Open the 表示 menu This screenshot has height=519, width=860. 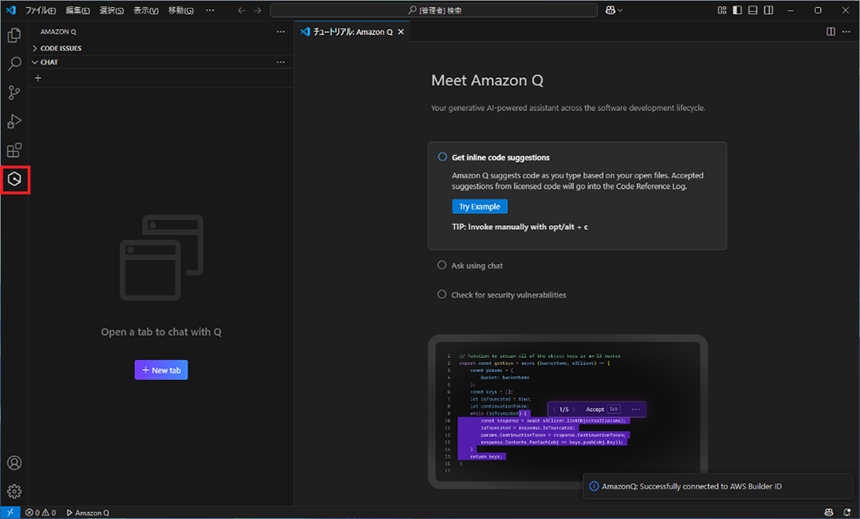point(146,10)
